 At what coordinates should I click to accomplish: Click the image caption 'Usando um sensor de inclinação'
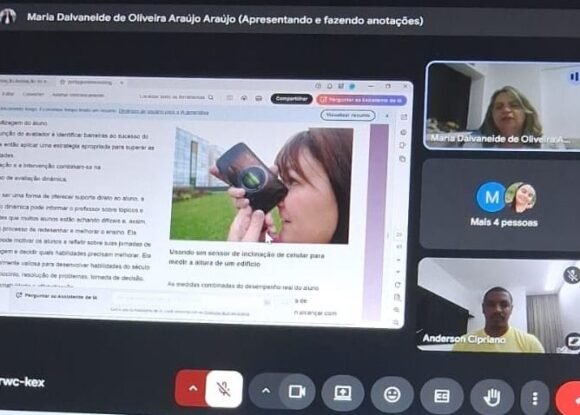click(x=246, y=259)
